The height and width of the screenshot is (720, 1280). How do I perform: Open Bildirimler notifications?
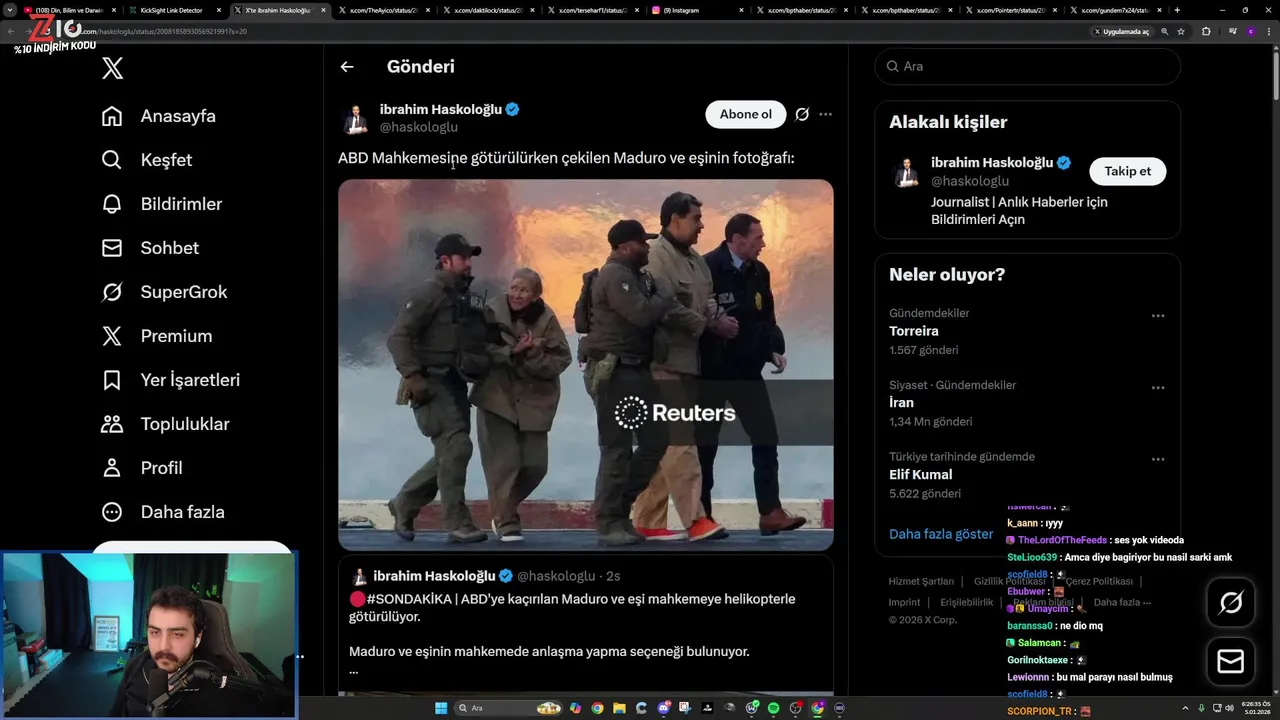[x=162, y=204]
